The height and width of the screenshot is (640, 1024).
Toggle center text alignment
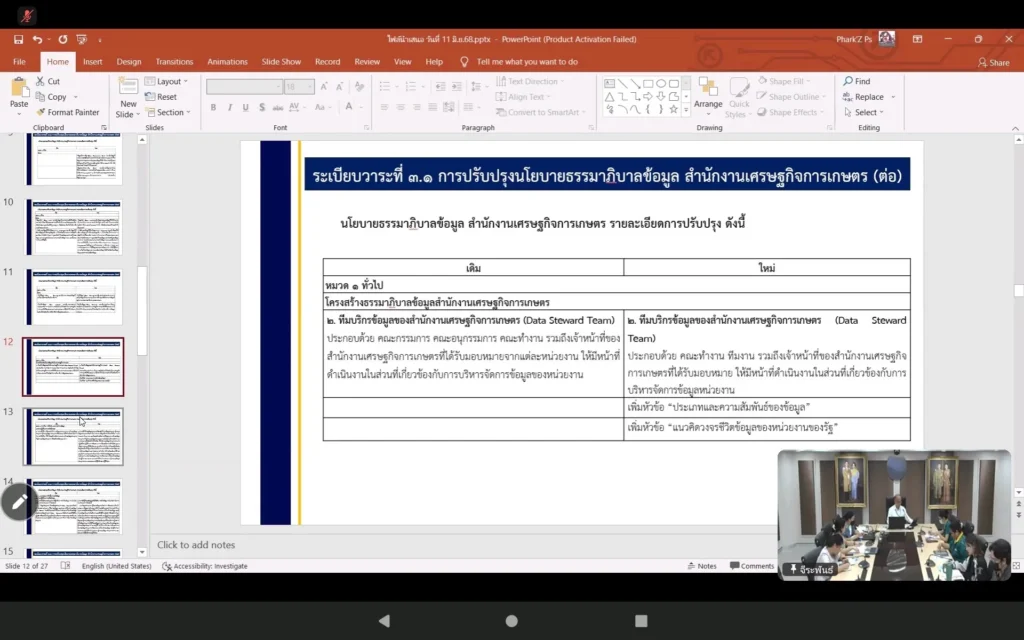click(400, 107)
